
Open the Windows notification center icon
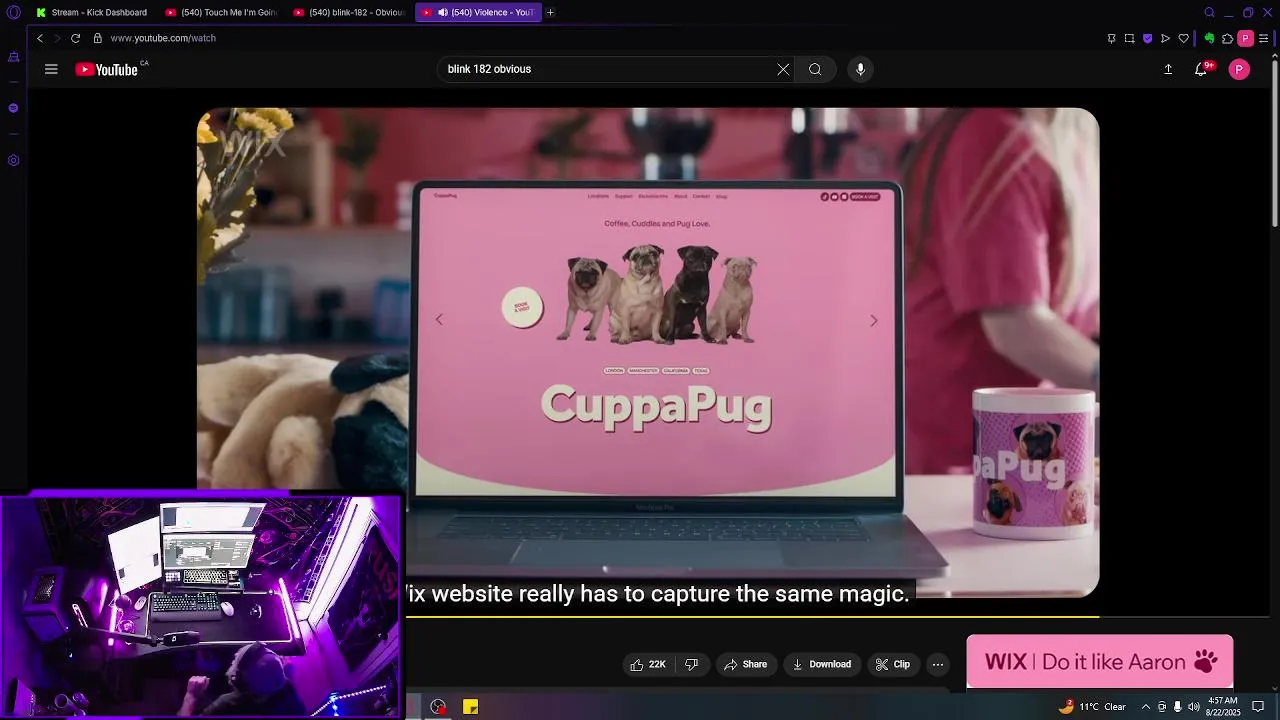point(1259,707)
